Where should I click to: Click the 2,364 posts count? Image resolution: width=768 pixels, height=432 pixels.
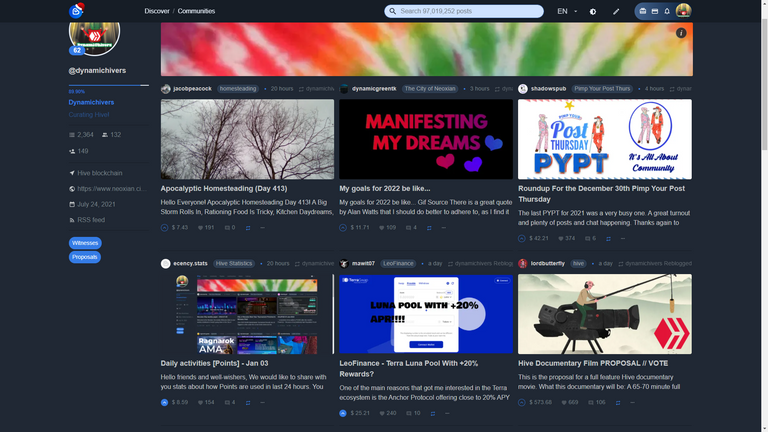81,135
